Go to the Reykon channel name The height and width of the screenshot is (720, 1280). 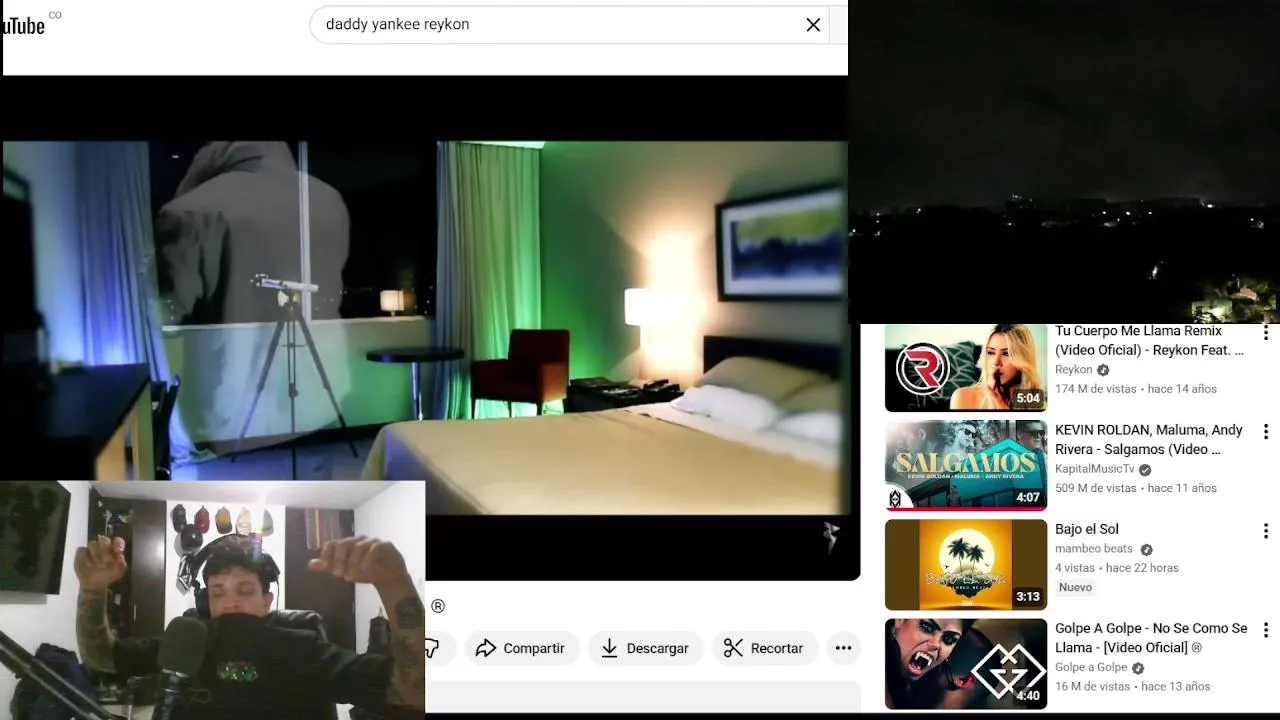coord(1074,370)
